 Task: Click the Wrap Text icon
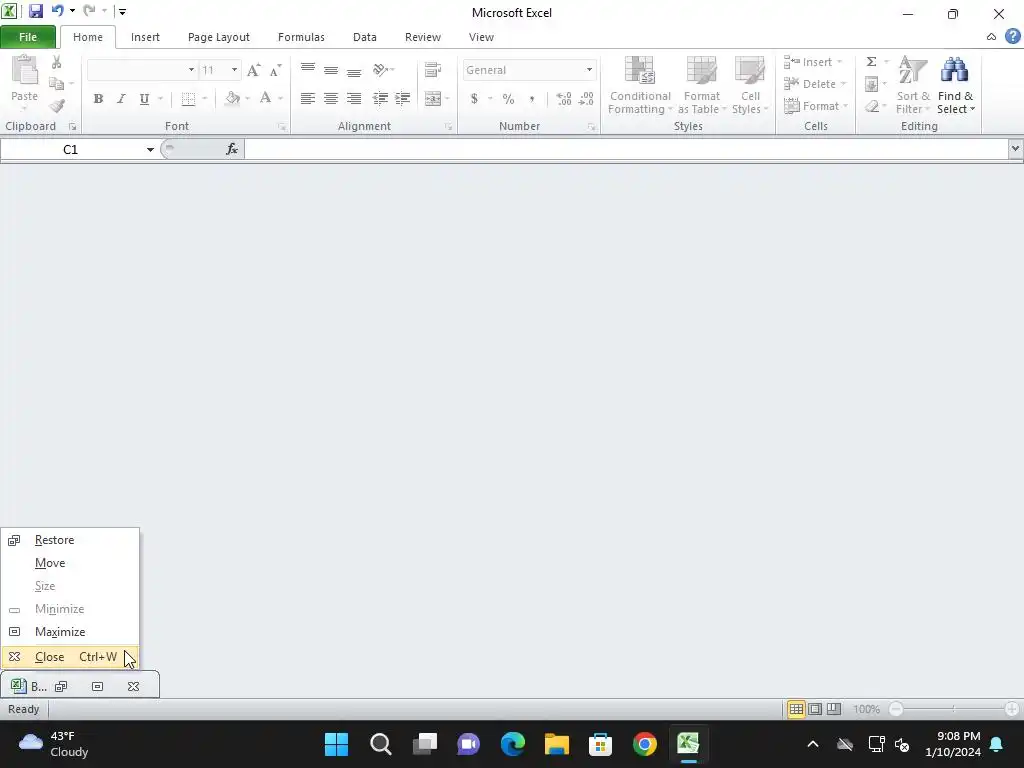432,69
